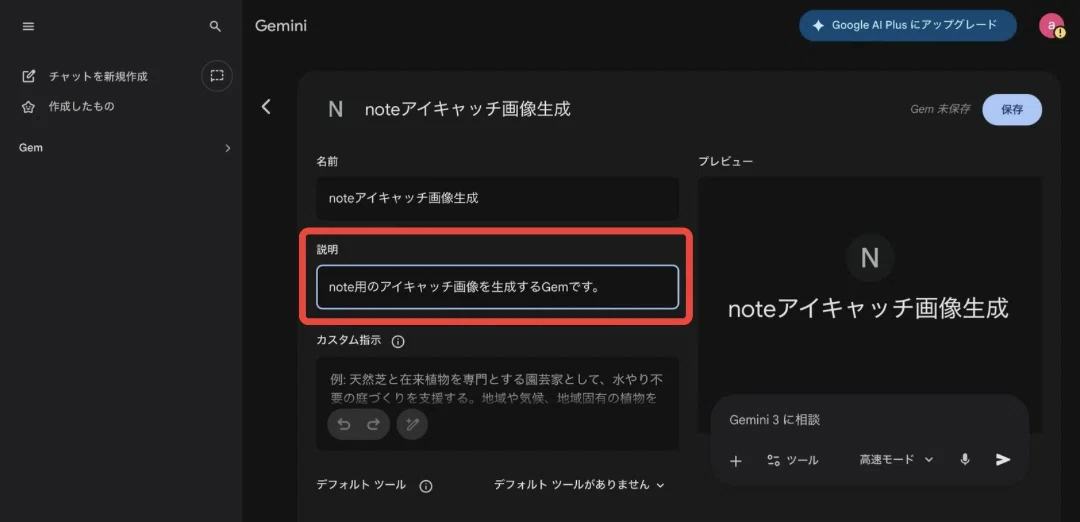
Task: Click the microphone voice input icon
Action: click(x=965, y=460)
